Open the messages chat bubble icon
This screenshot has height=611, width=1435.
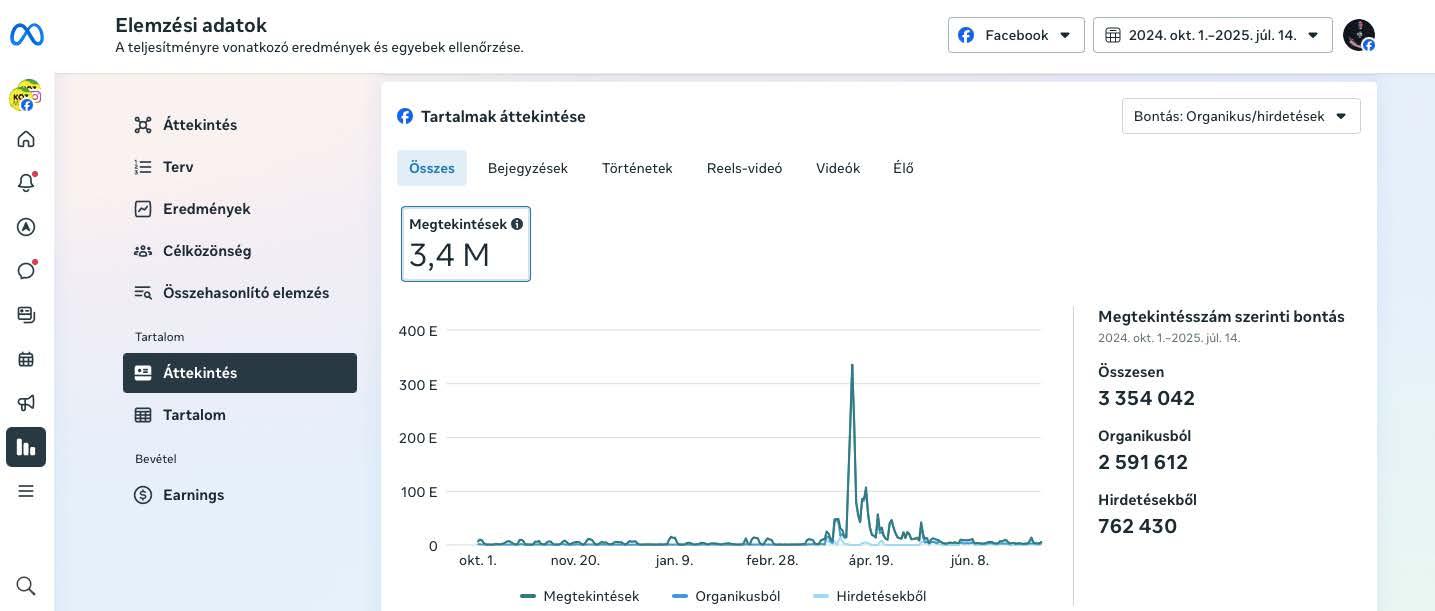pos(26,271)
